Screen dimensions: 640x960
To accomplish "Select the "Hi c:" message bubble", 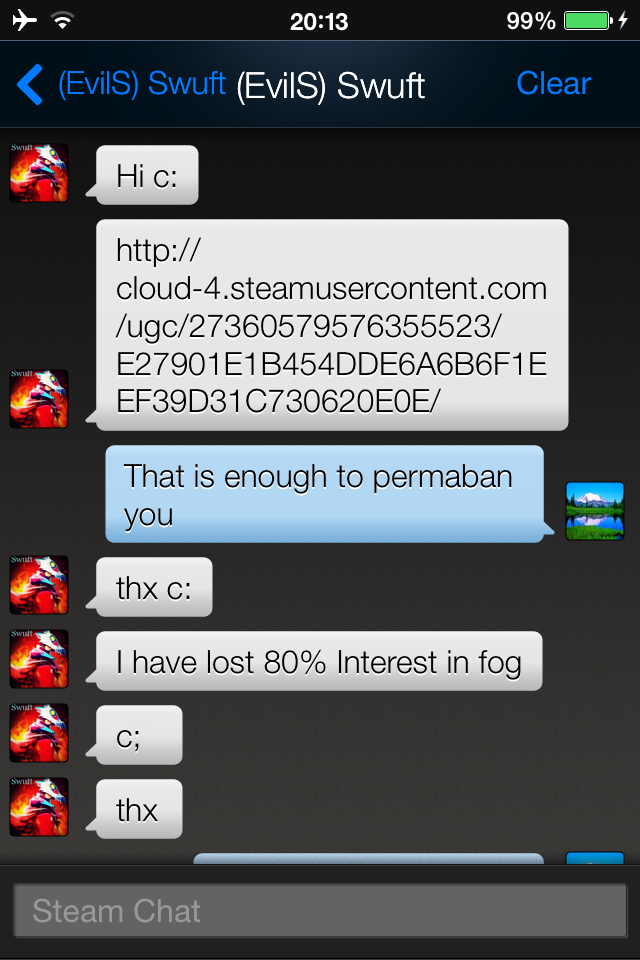I will (x=147, y=175).
